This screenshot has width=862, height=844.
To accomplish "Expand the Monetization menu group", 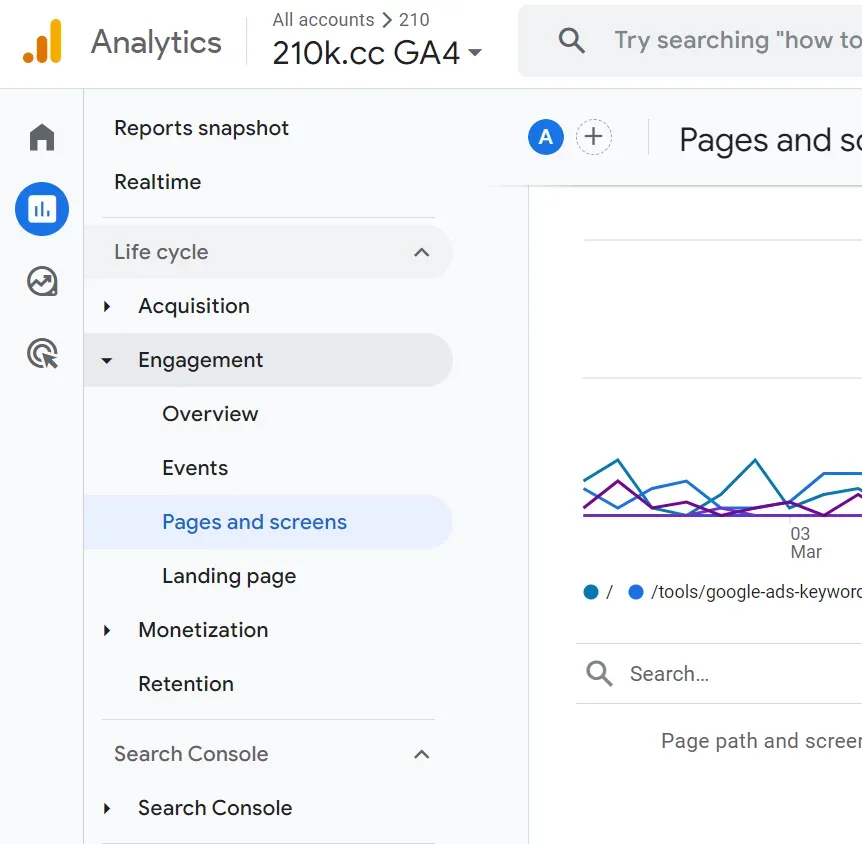I will 108,630.
